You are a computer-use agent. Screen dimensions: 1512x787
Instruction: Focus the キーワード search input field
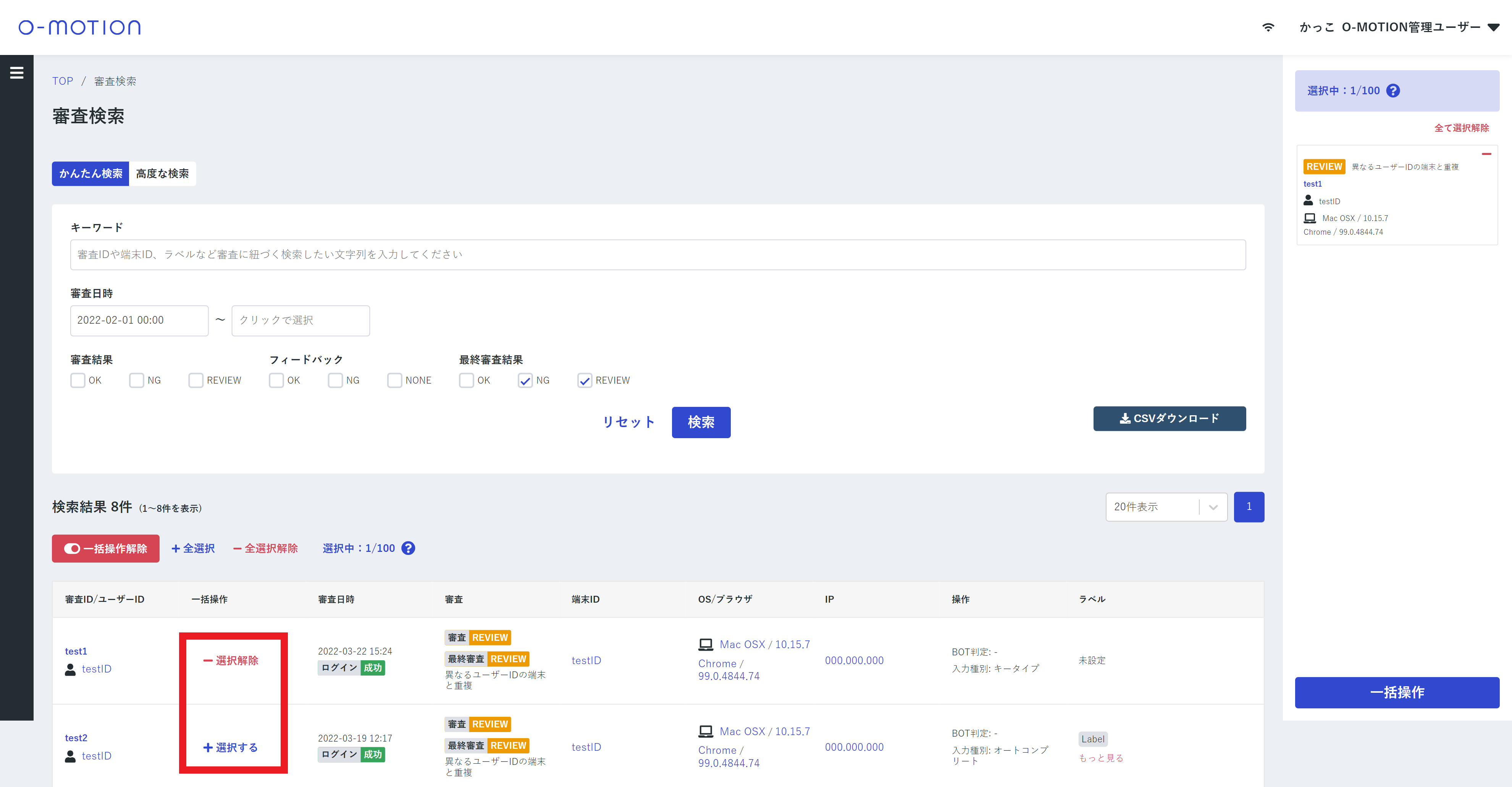(x=657, y=255)
